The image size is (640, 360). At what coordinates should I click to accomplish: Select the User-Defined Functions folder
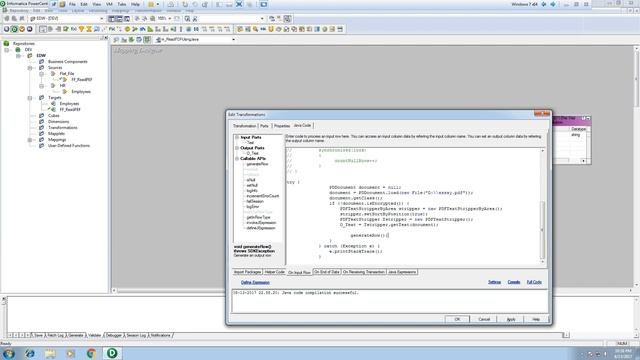69,146
